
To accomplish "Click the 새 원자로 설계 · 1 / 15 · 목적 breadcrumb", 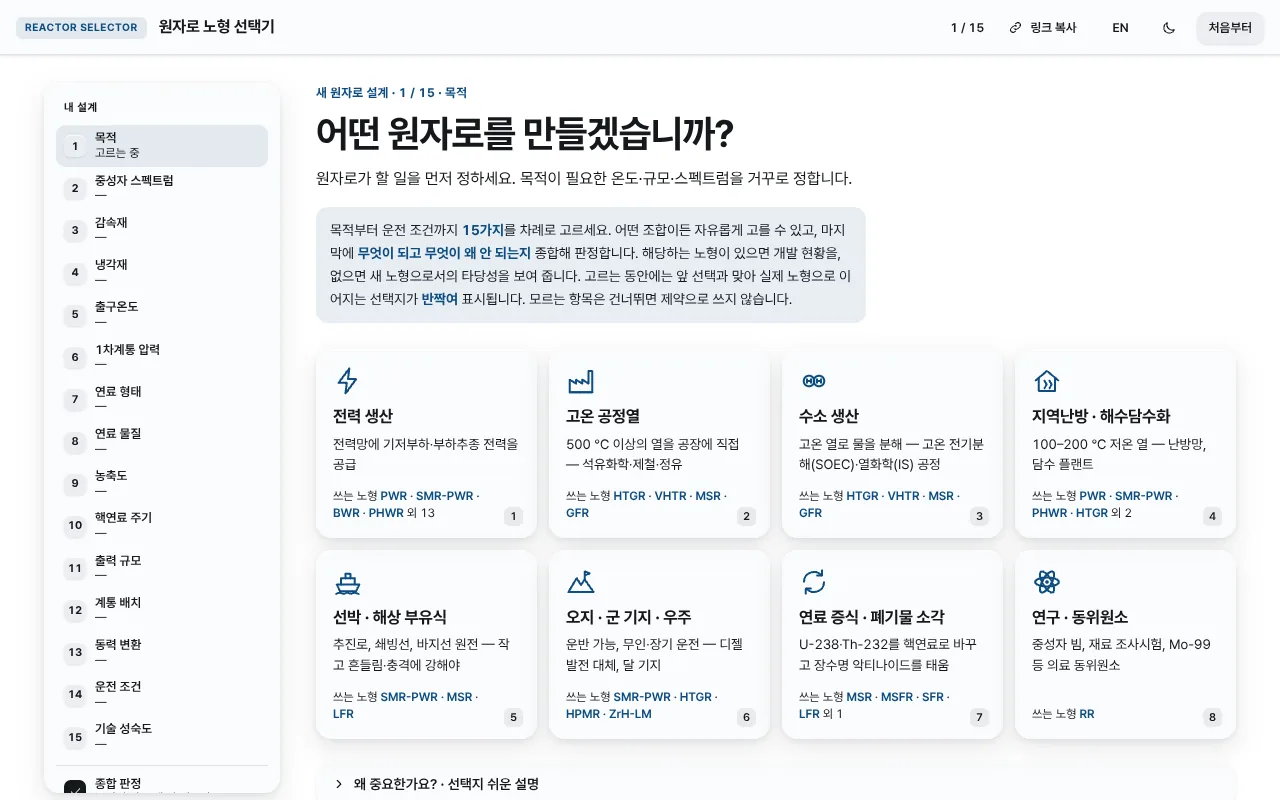I will 392,93.
